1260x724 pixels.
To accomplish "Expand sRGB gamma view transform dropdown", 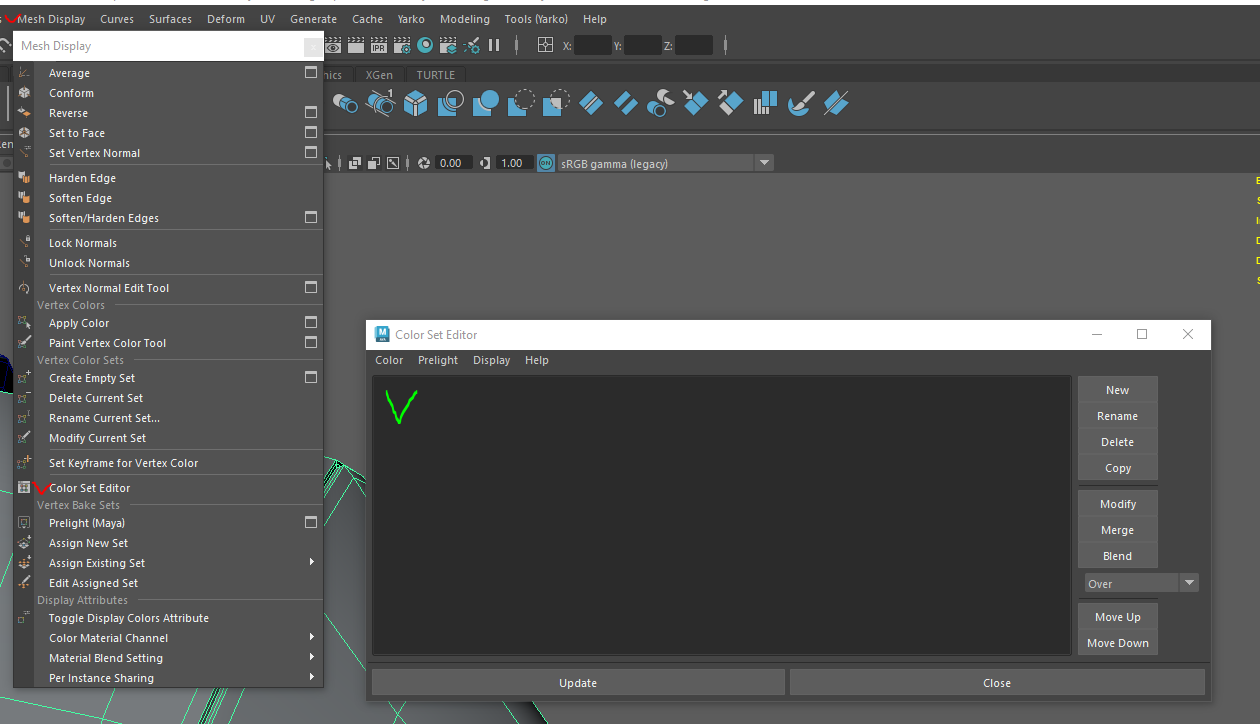I will click(x=765, y=163).
